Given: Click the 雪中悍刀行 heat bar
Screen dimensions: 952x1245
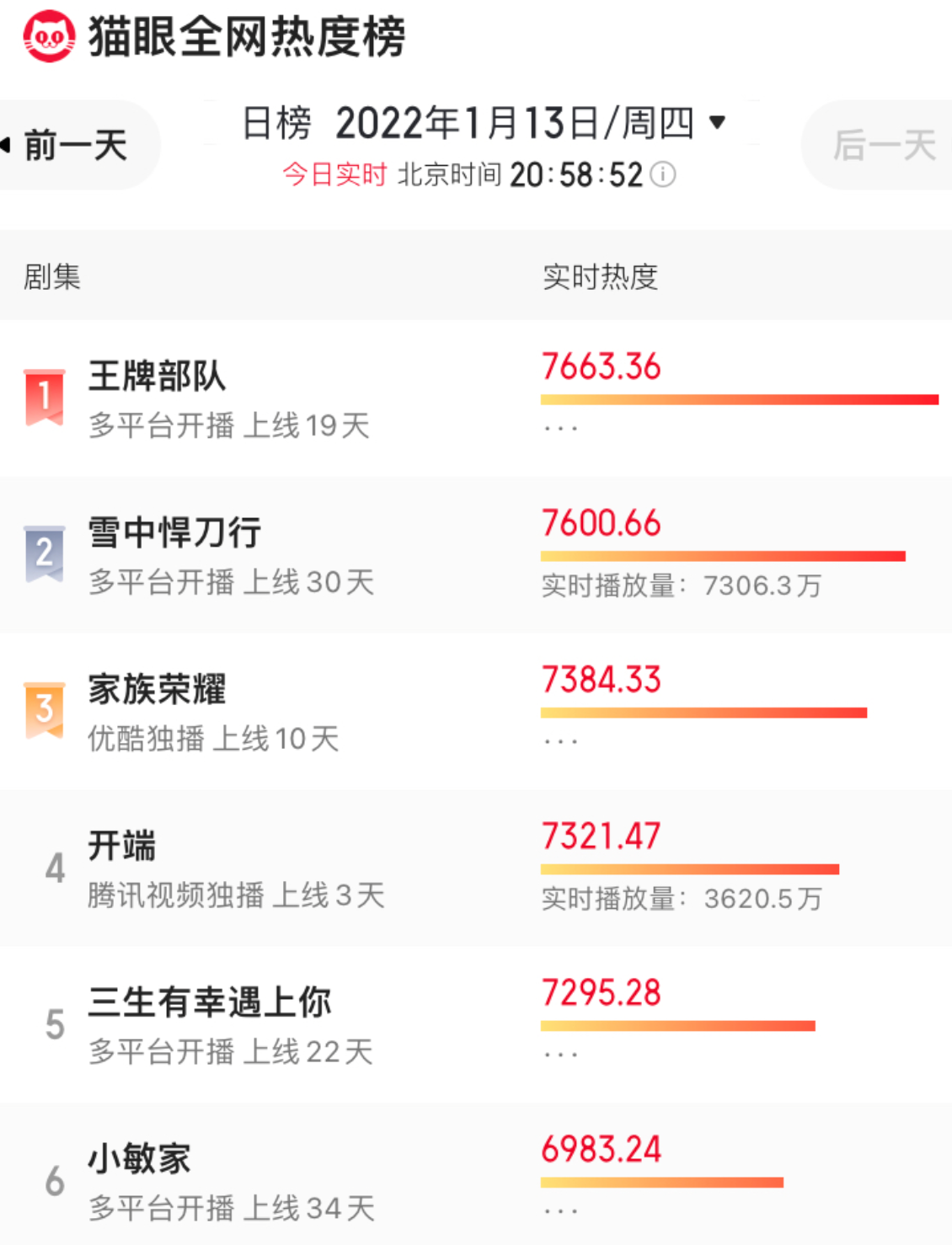Looking at the screenshot, I should 723,556.
